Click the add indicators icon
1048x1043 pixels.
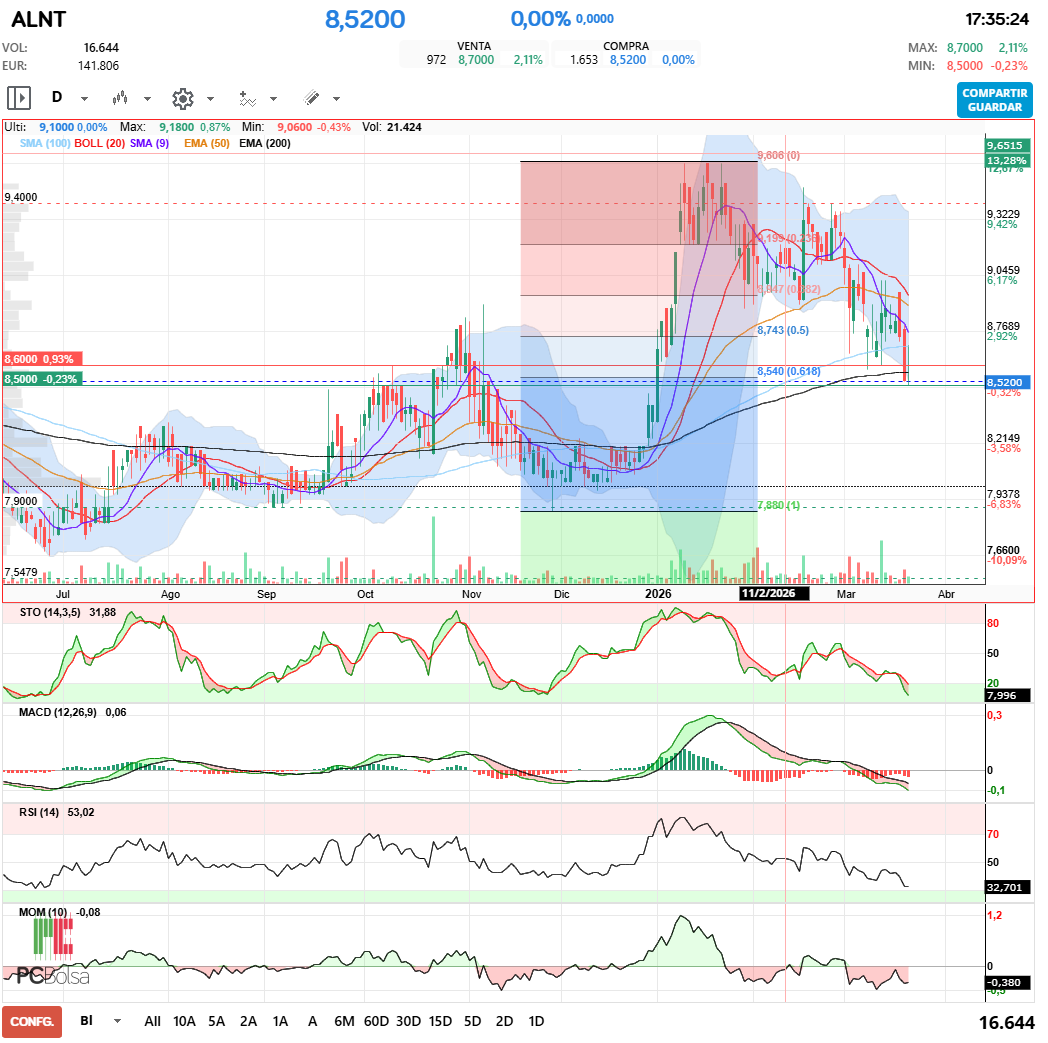click(x=247, y=98)
